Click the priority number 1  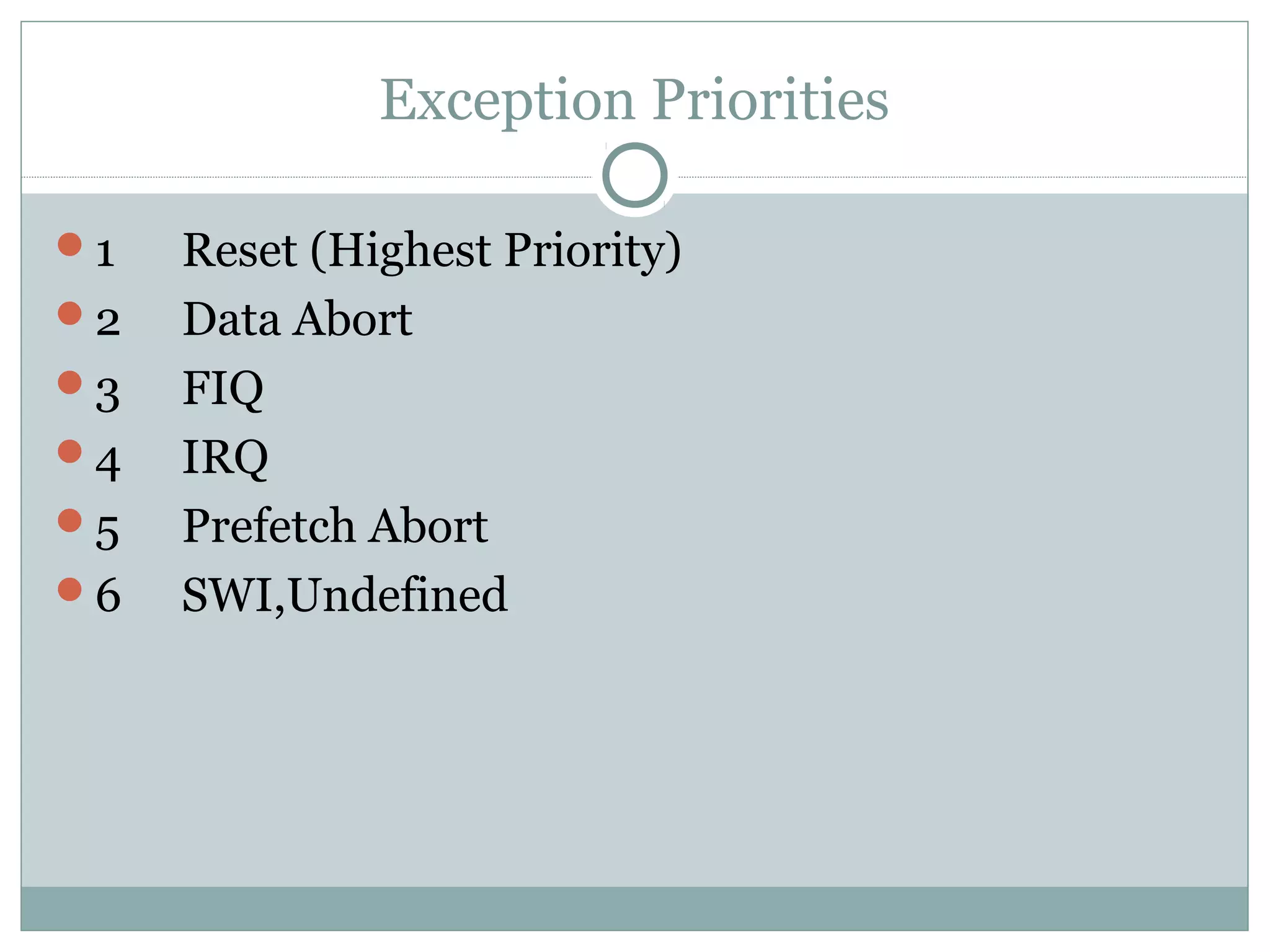tap(105, 254)
